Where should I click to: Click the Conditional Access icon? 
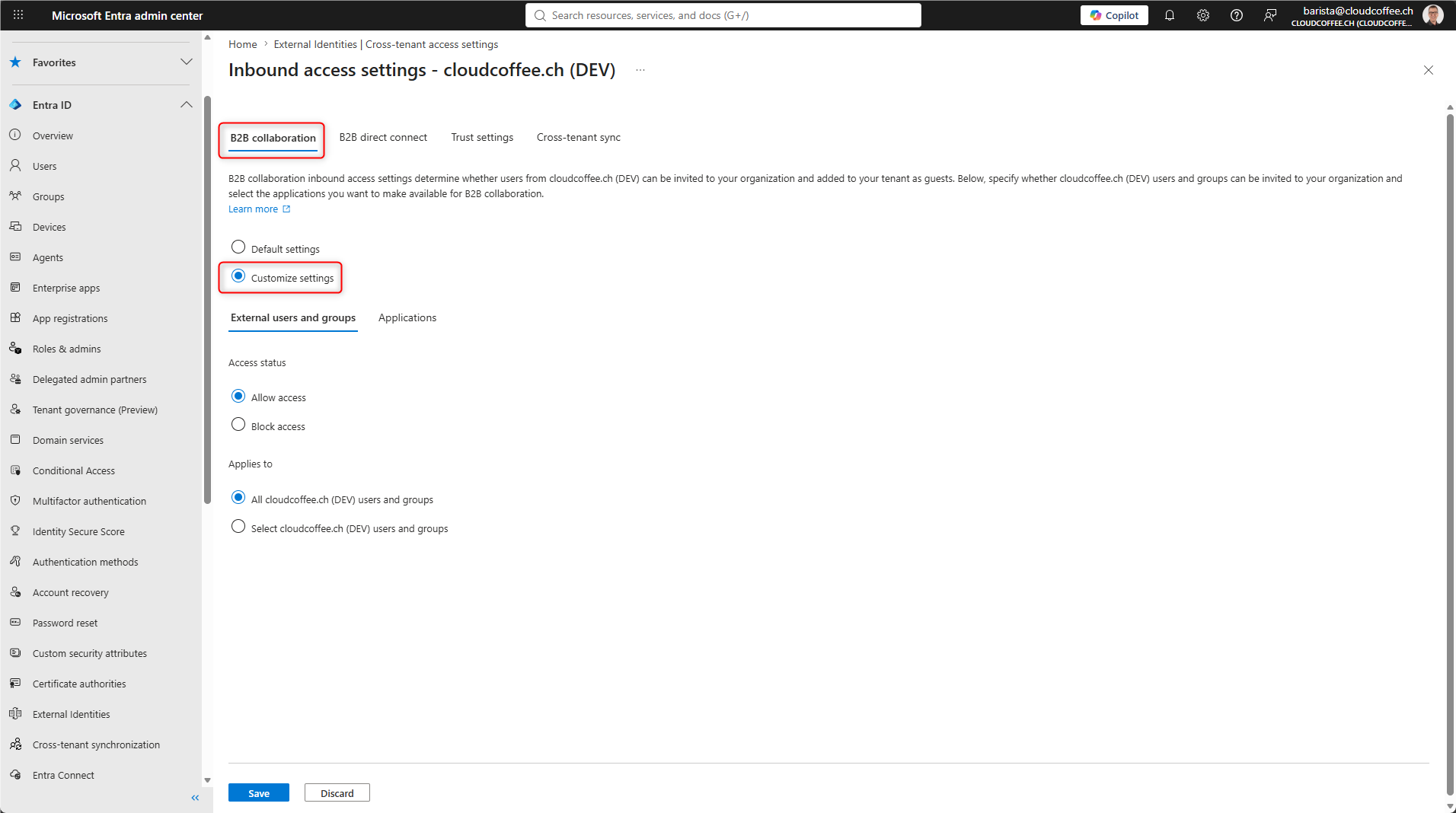pos(15,470)
